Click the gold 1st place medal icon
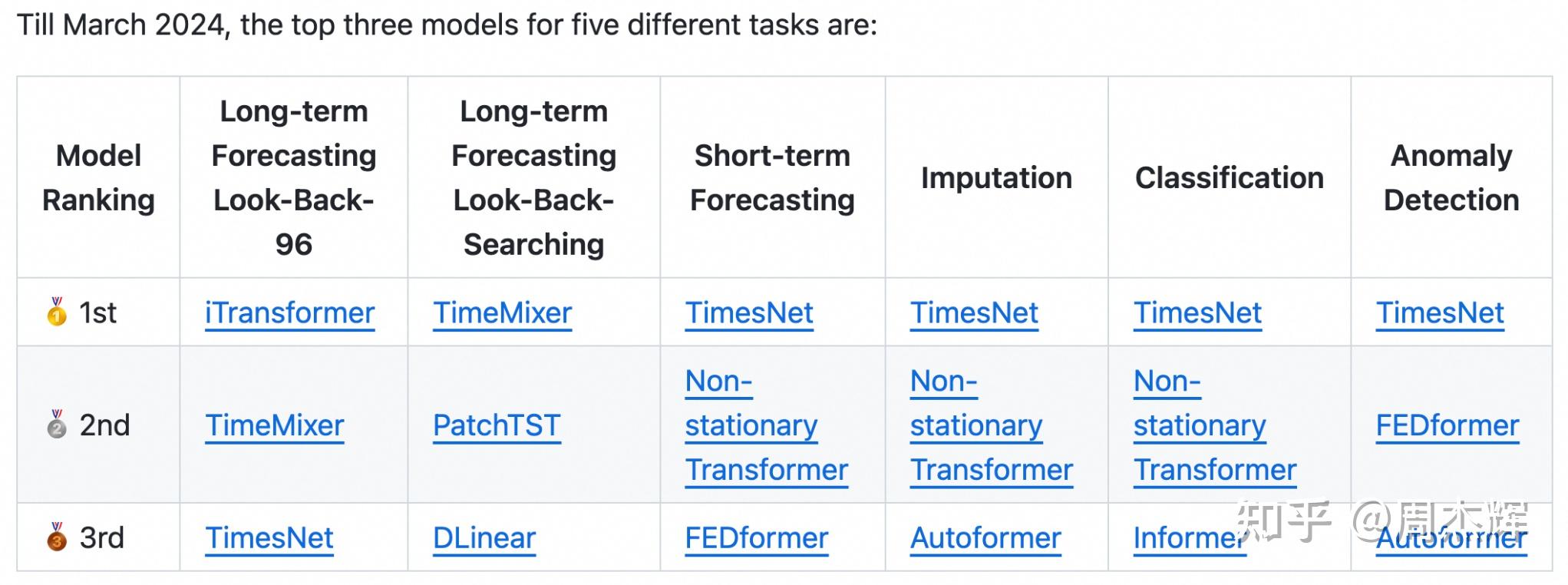 pos(57,312)
